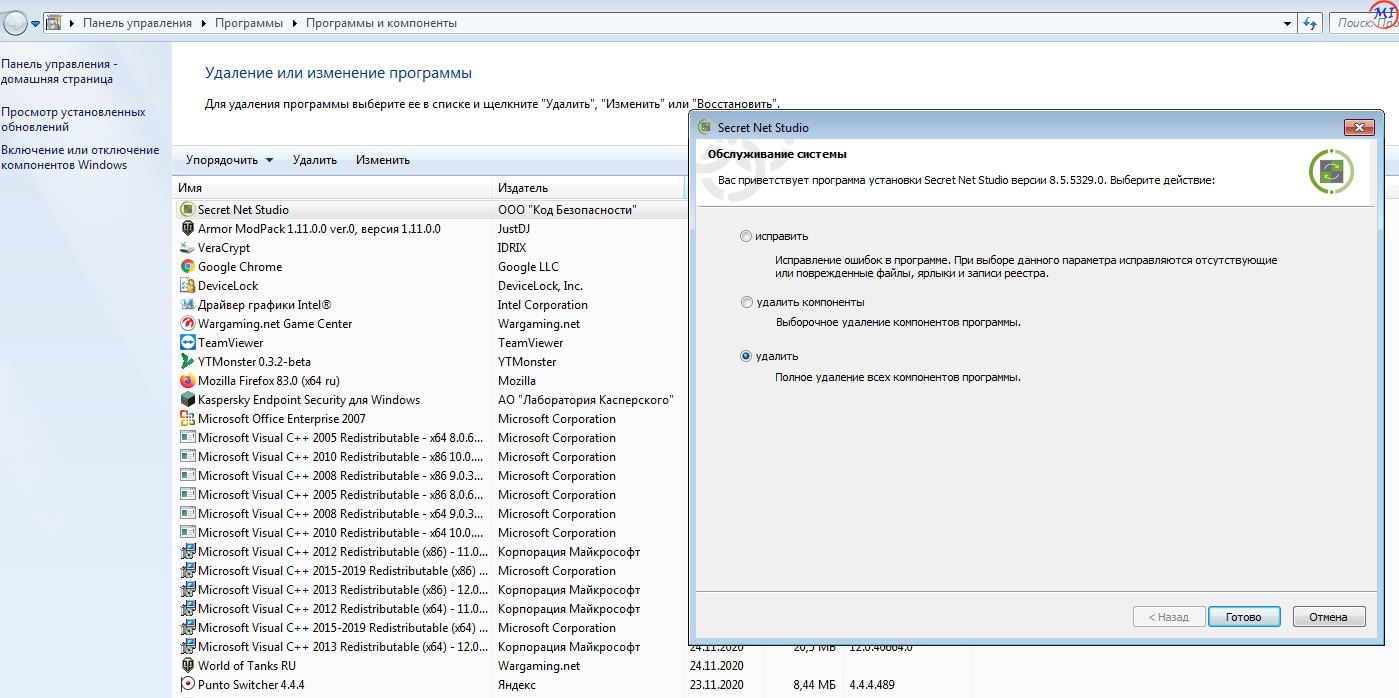
Task: Click the Punto Switcher 4.4.4 icon
Action: tap(187, 685)
